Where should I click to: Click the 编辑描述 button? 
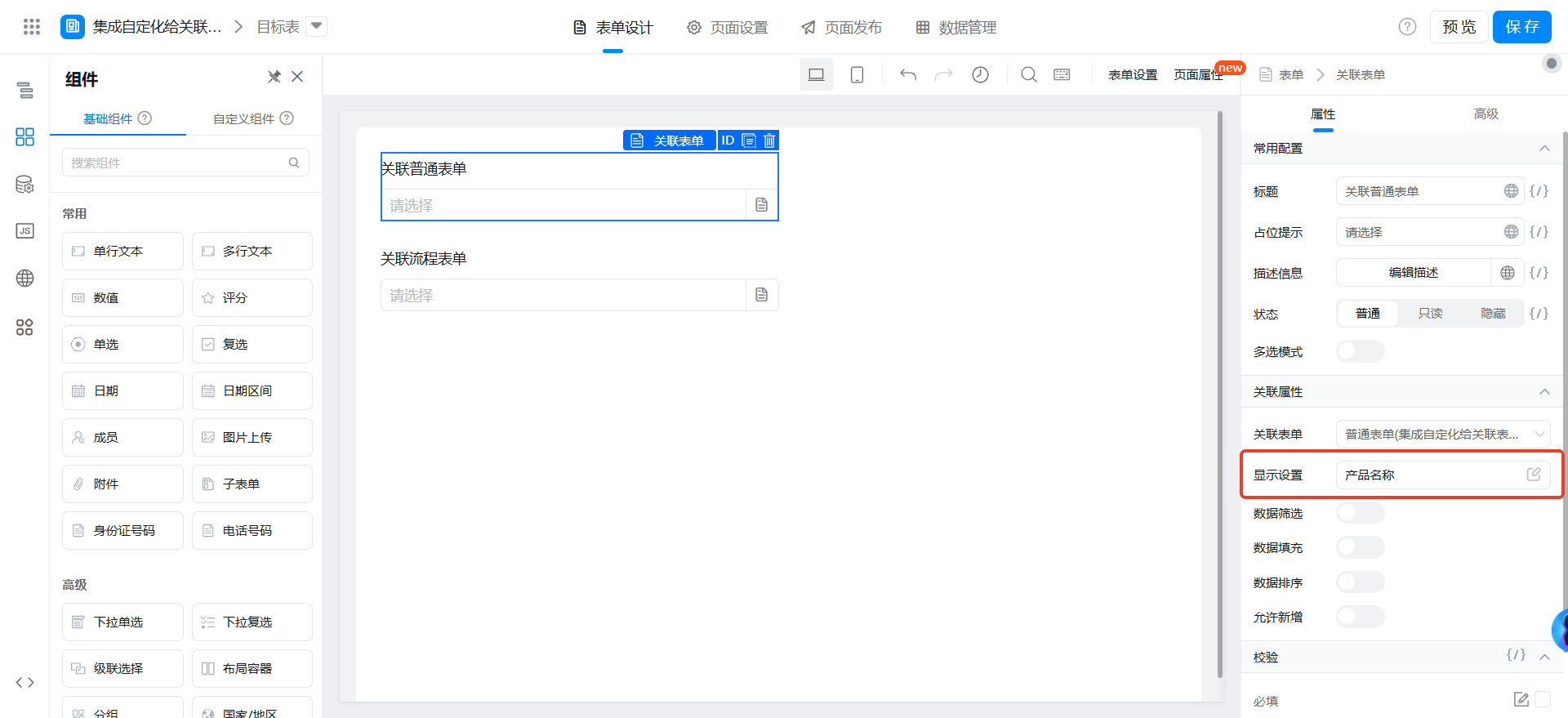tap(1414, 272)
